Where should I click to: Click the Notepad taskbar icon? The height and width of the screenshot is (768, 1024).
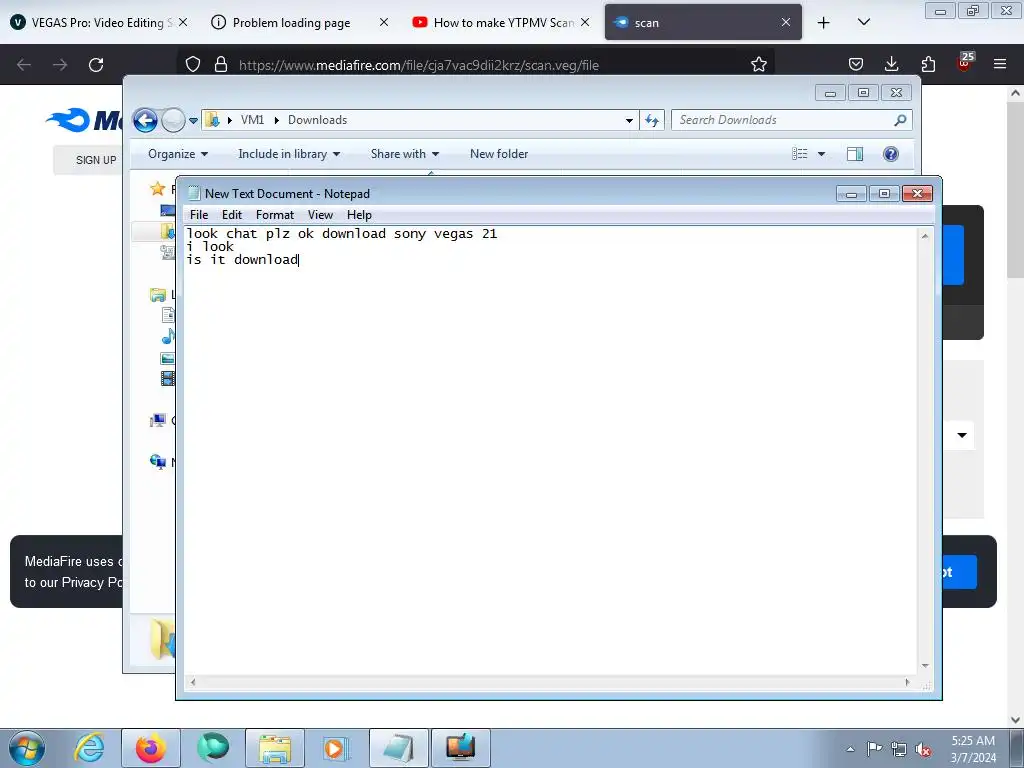coord(398,748)
